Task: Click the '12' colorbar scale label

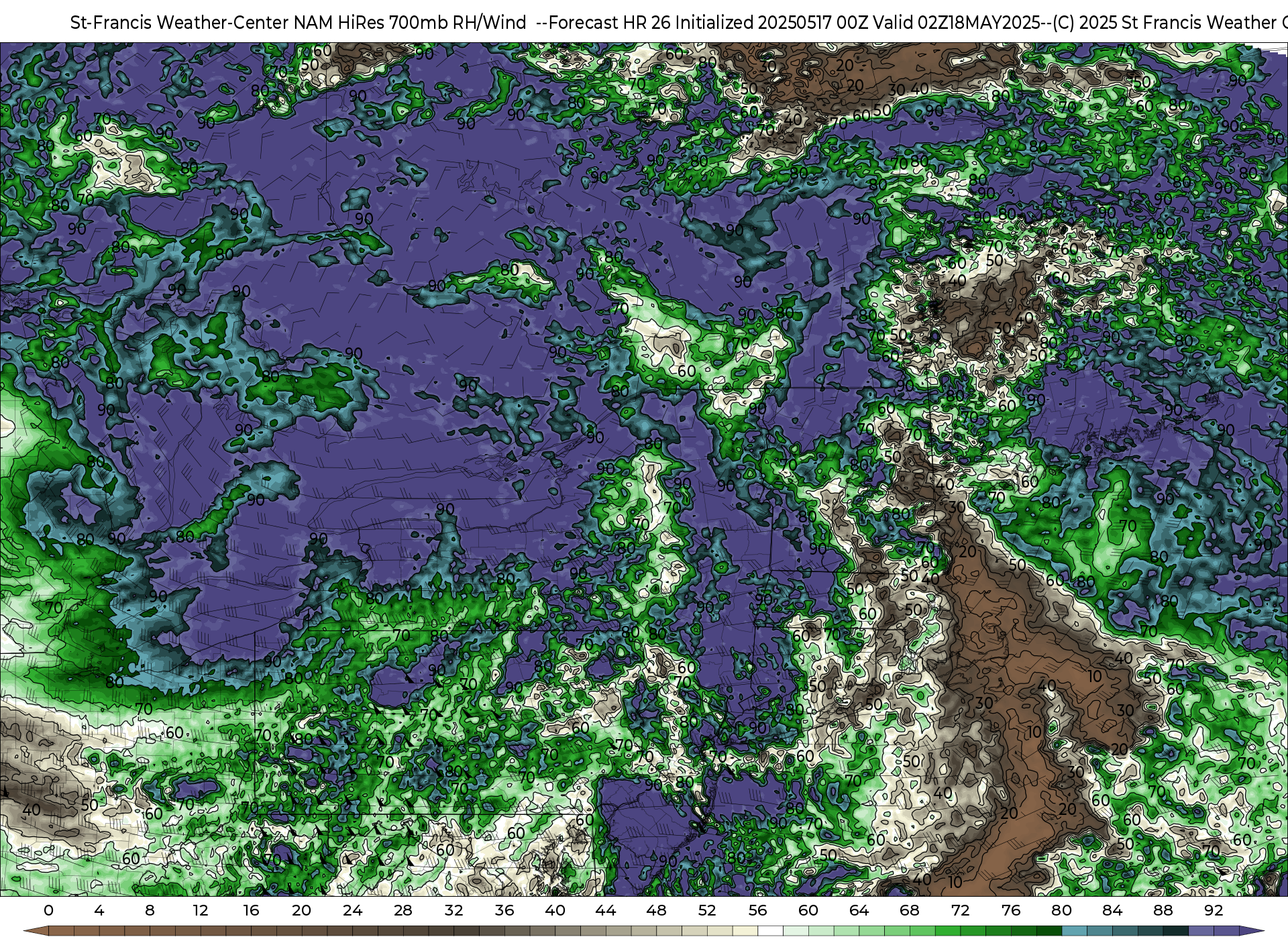Action: coord(200,910)
